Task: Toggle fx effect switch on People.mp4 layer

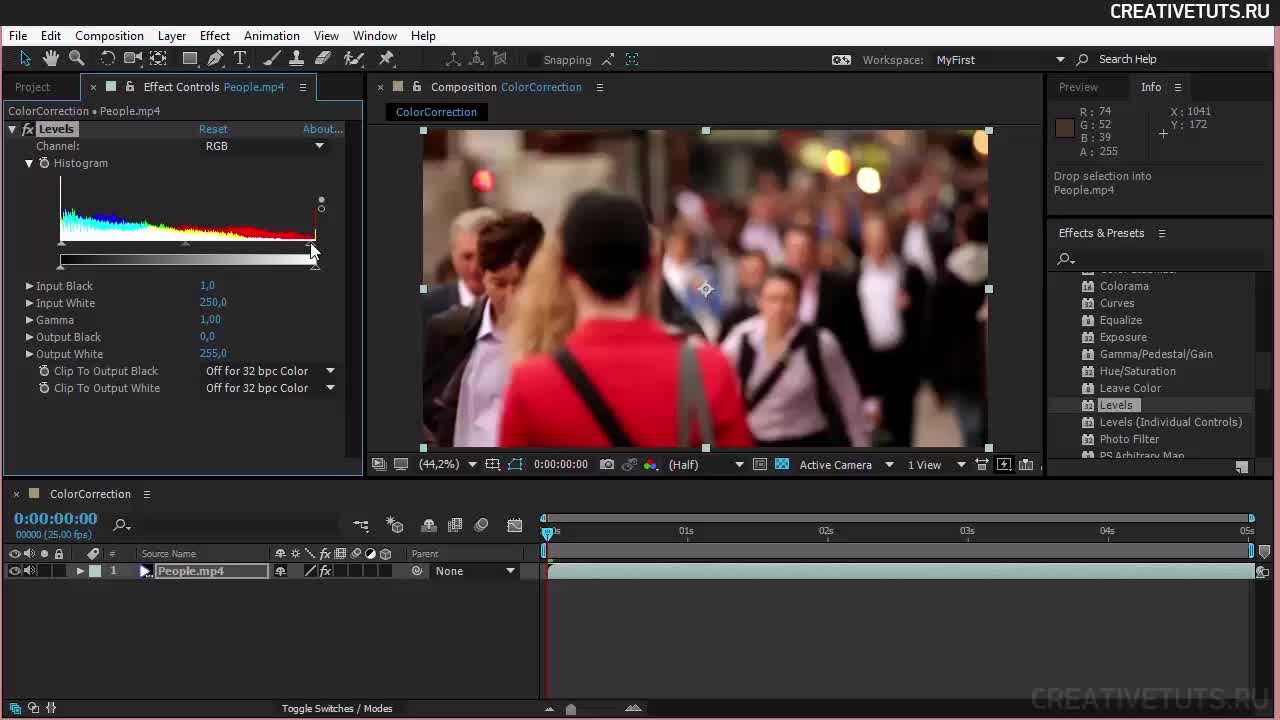Action: [x=325, y=571]
